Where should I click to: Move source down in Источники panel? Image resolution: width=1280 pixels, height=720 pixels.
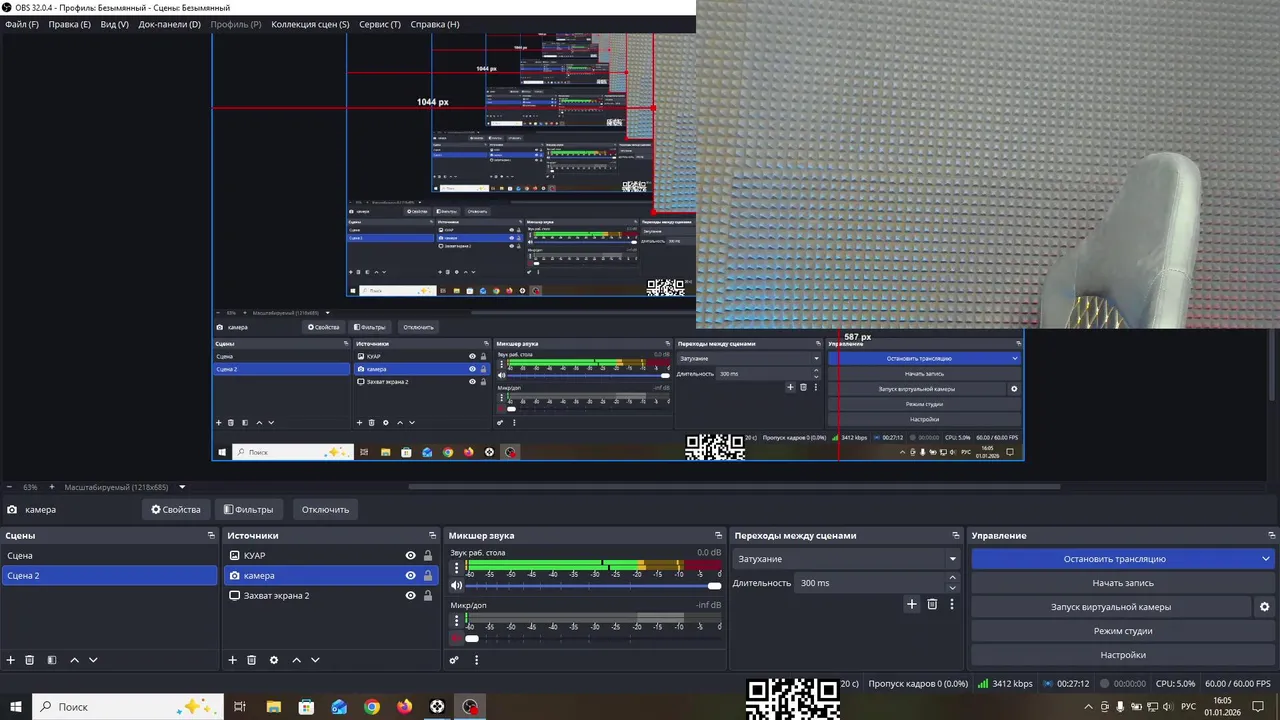tap(315, 660)
